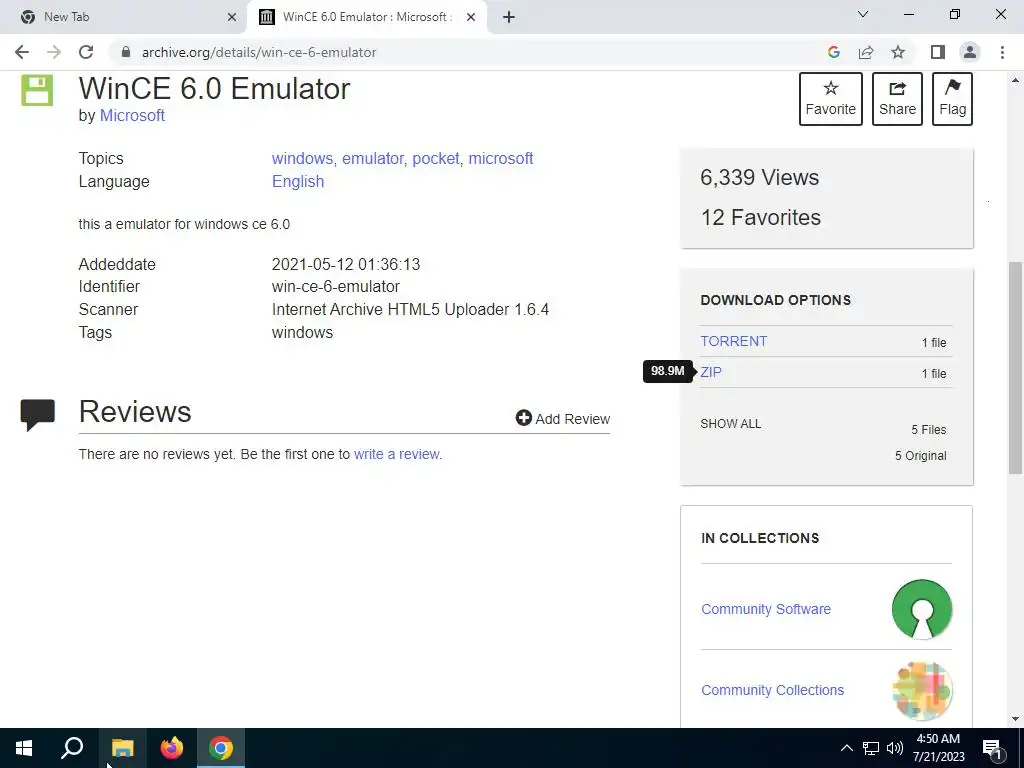This screenshot has height=768, width=1024.
Task: Expand SHOW ALL download files
Action: (x=731, y=424)
